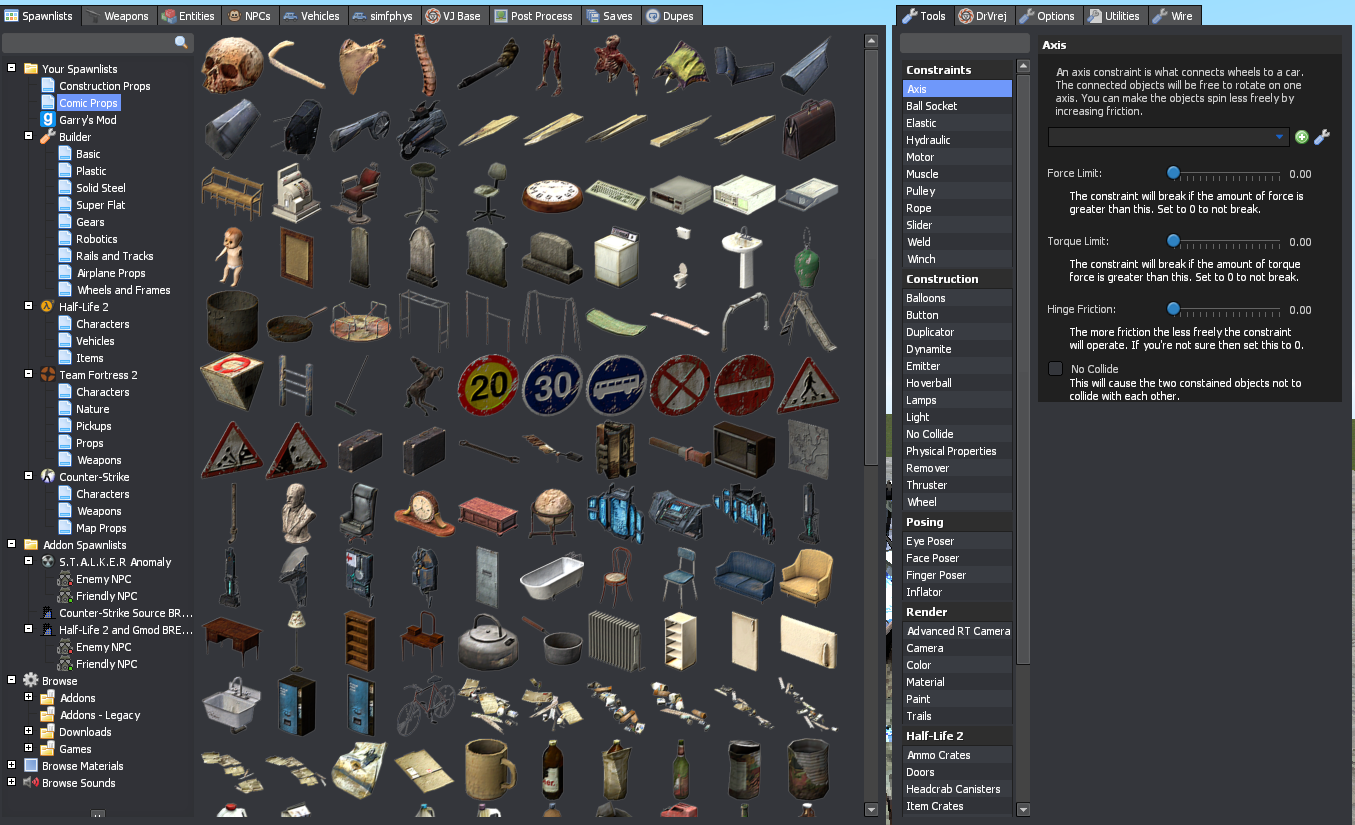Collapse the Your Spawnlists folder

(12, 69)
